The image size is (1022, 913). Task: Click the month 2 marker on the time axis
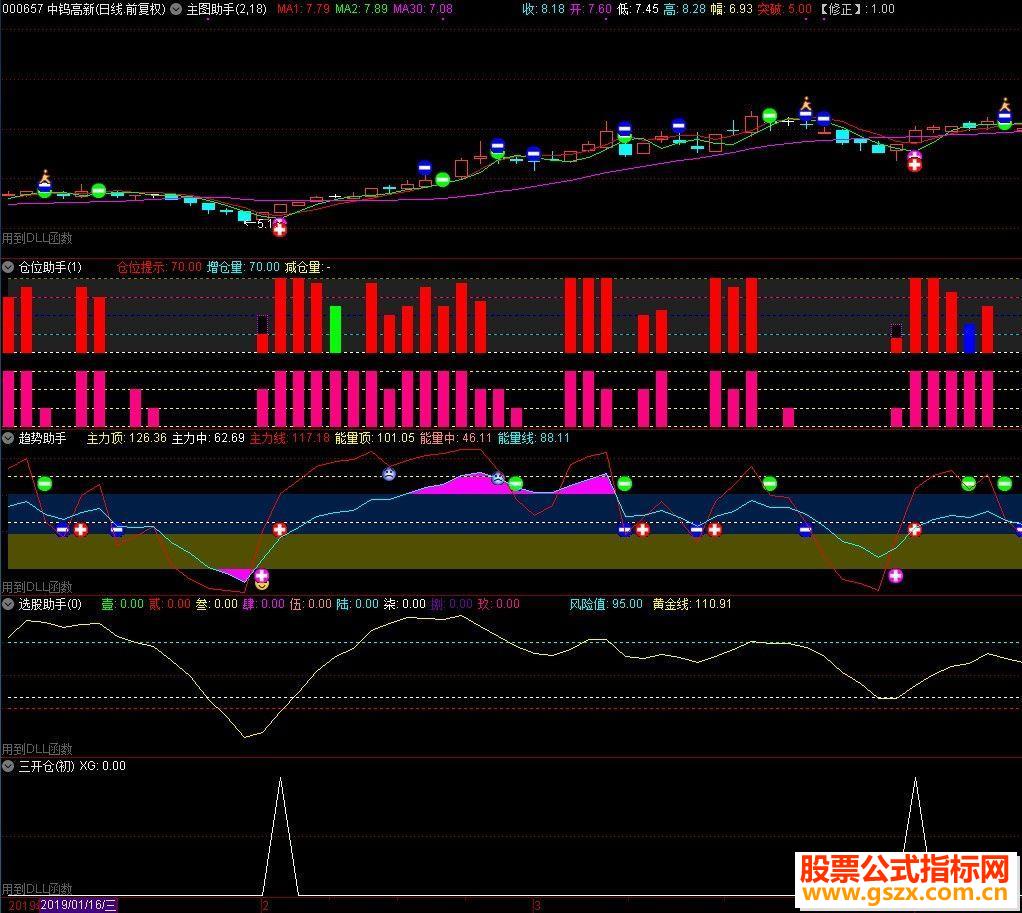[265, 905]
